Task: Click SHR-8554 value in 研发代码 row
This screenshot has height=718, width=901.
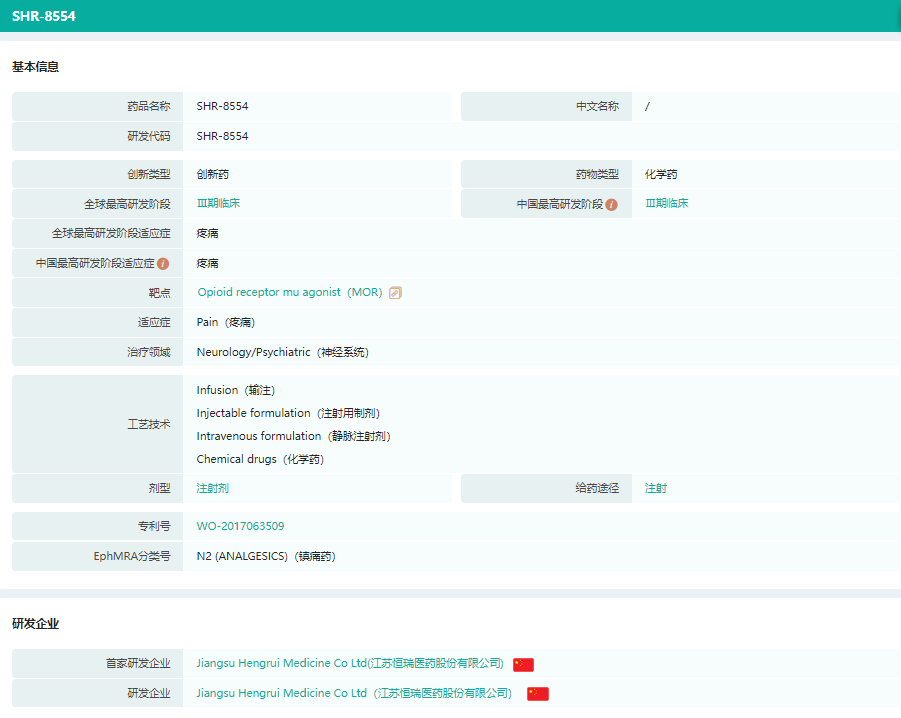Action: tap(222, 136)
